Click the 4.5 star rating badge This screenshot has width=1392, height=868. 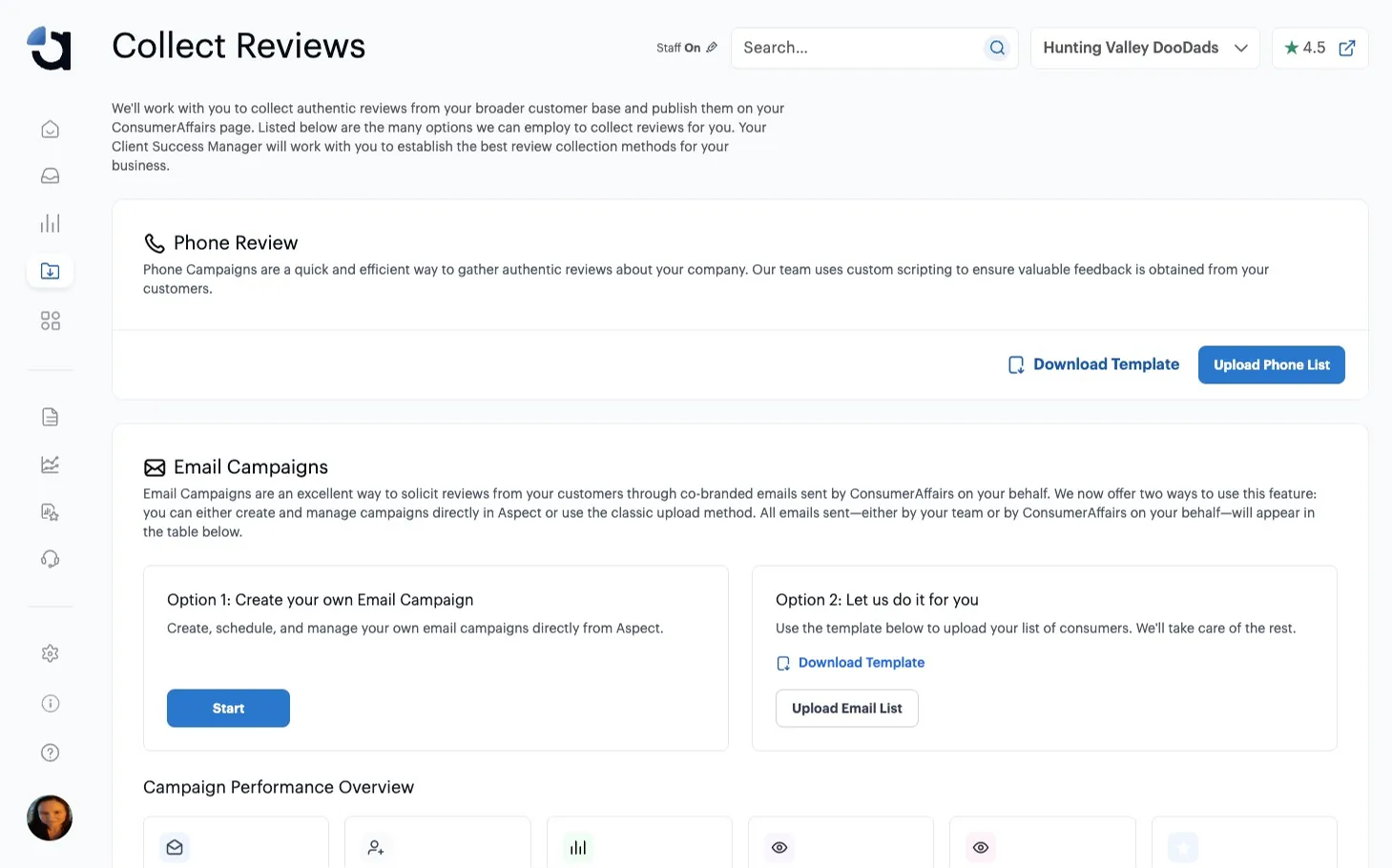1305,48
